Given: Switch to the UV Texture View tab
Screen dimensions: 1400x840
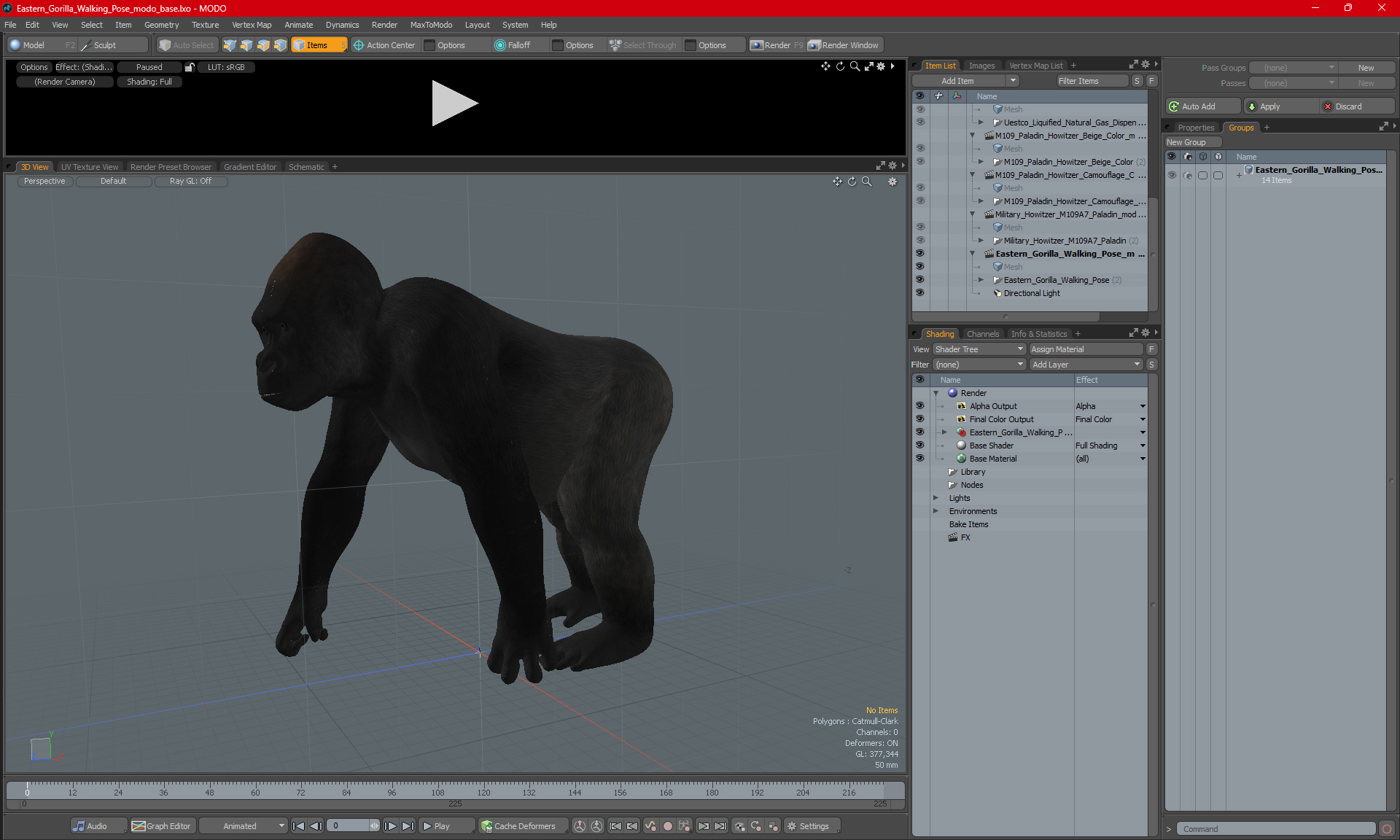Looking at the screenshot, I should 89,167.
